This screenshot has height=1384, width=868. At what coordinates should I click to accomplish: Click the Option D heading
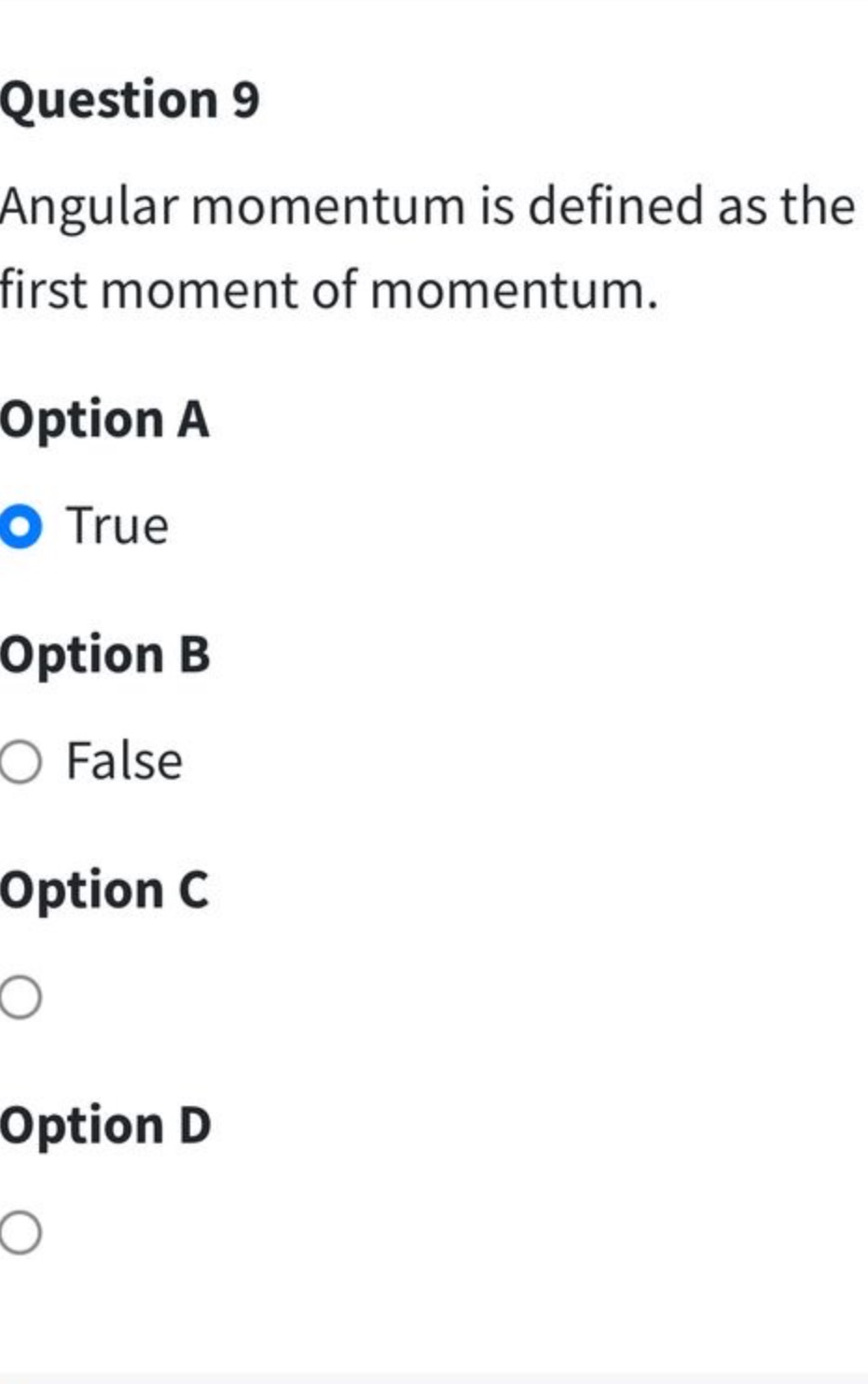click(x=104, y=1126)
